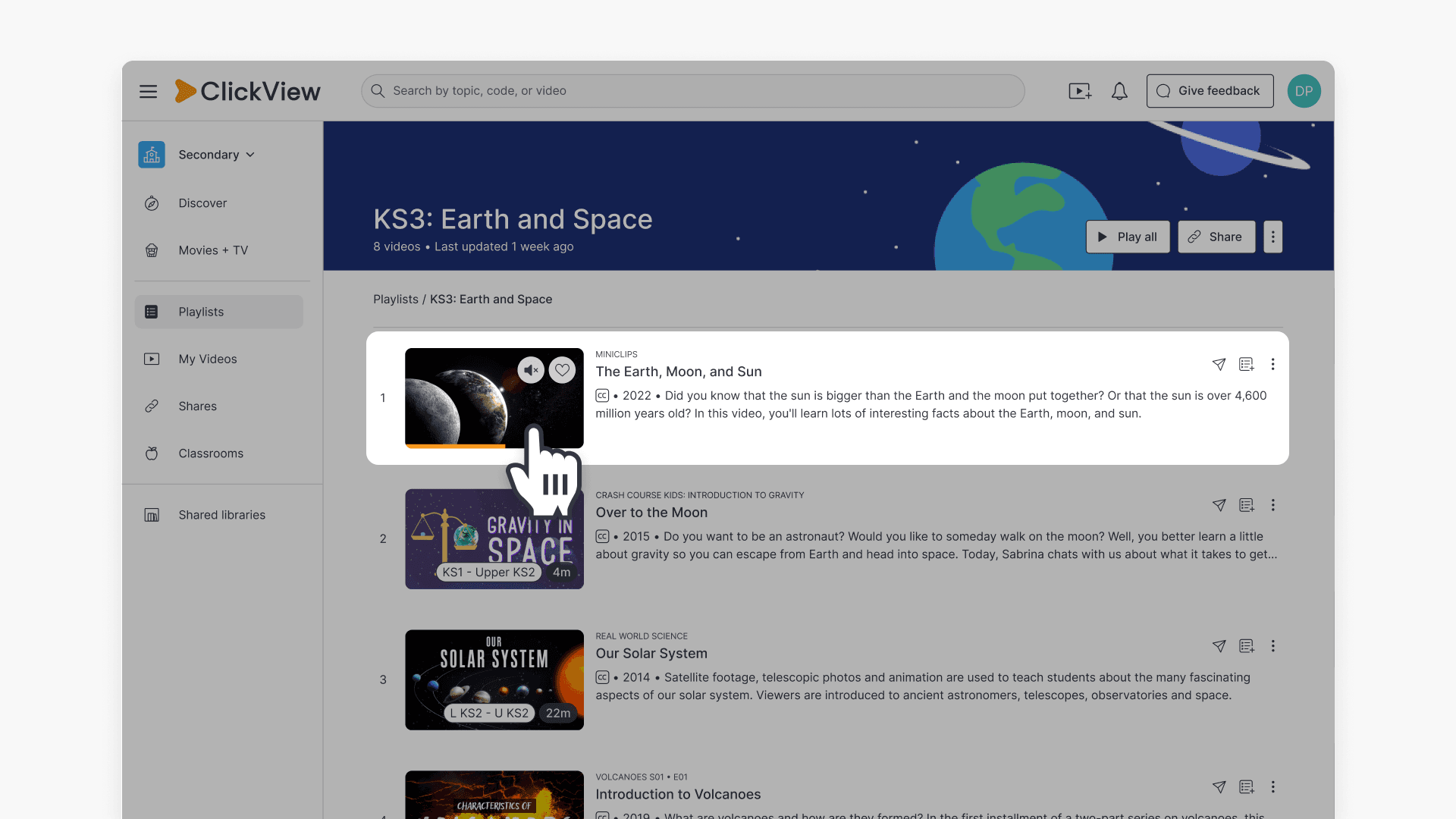
Task: Click the ClickView logo
Action: point(247,91)
